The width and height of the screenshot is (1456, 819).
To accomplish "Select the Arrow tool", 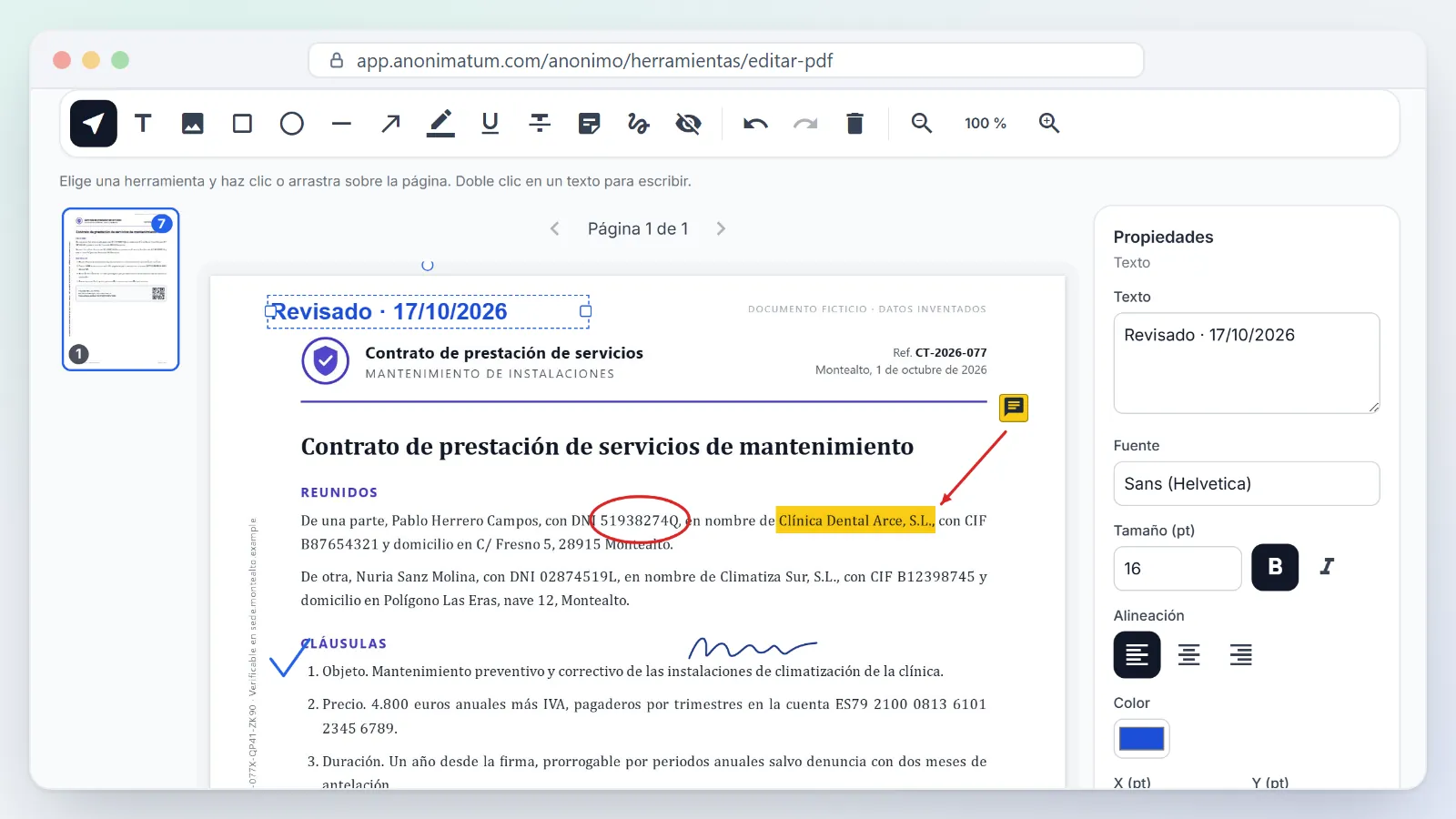I will [391, 124].
